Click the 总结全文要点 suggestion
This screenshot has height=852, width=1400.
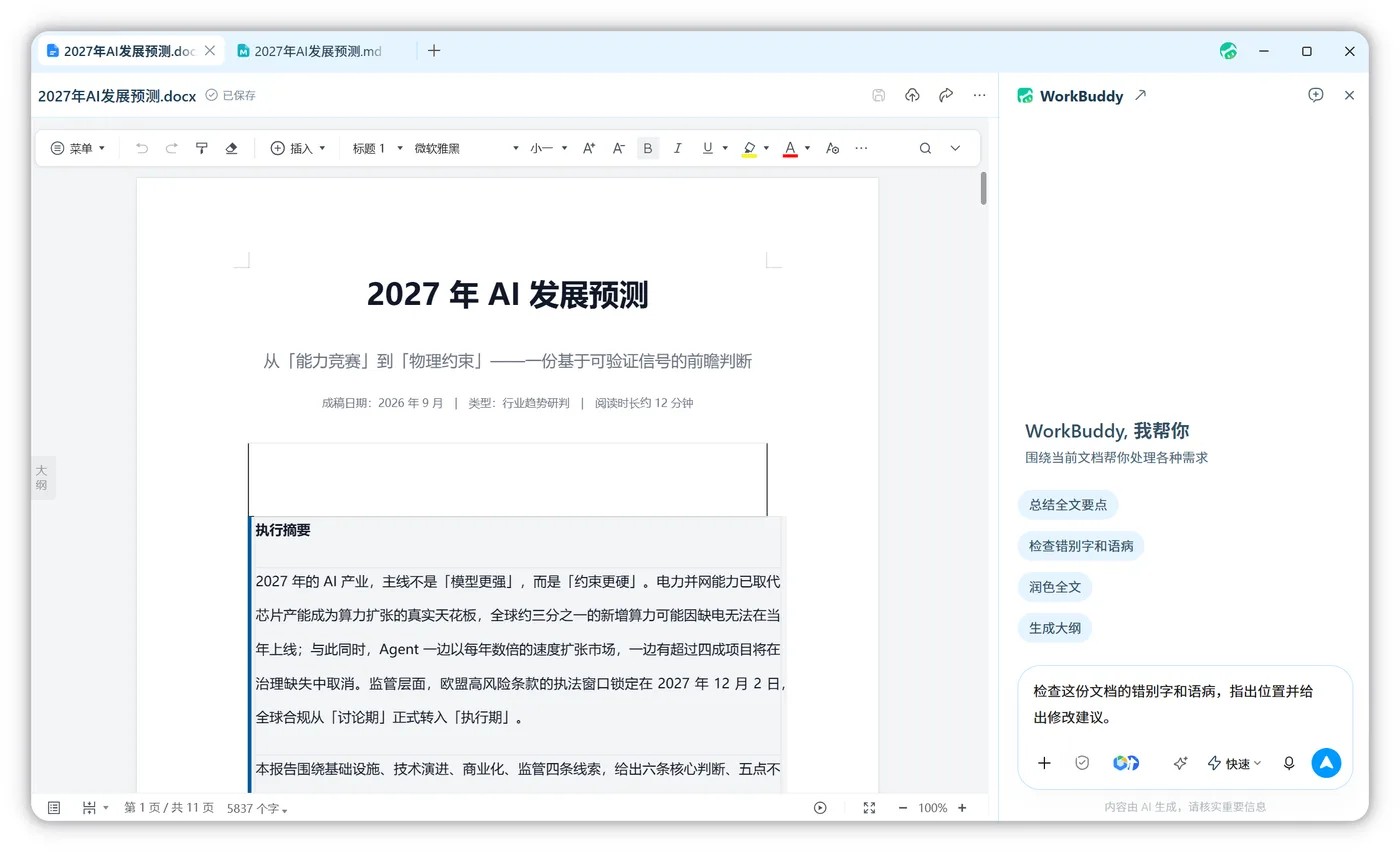click(x=1068, y=505)
